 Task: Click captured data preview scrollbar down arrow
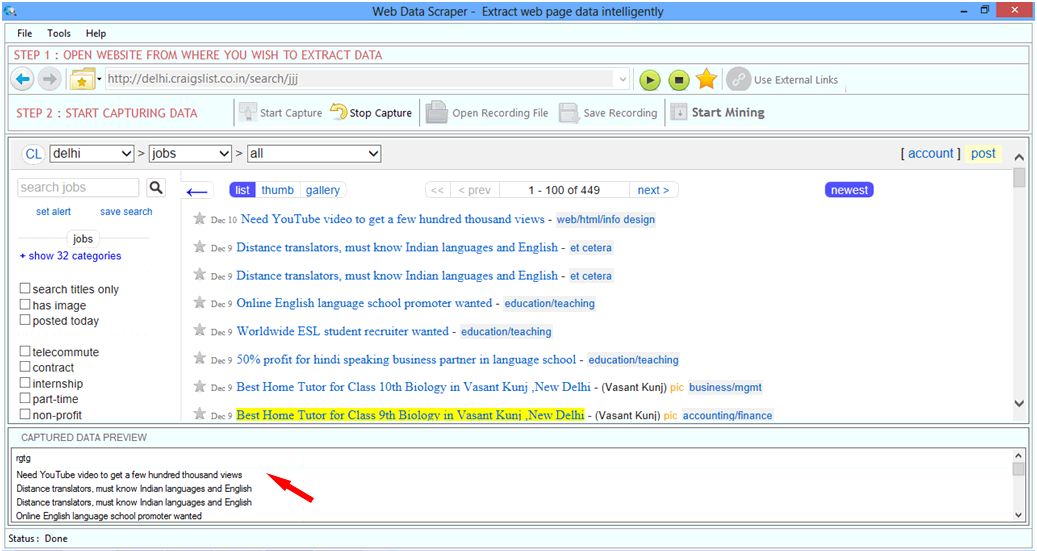click(x=1018, y=515)
